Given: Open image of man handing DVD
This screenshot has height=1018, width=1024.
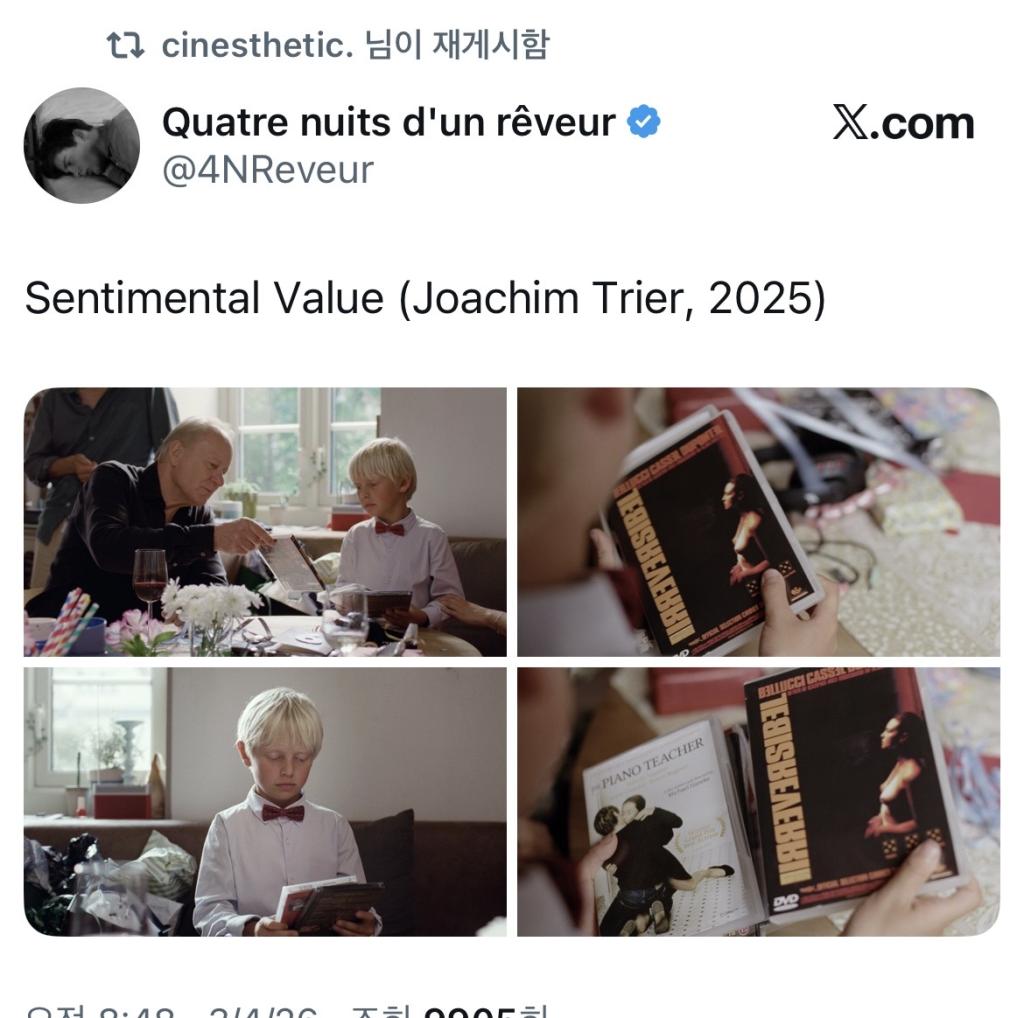Looking at the screenshot, I should tap(265, 522).
